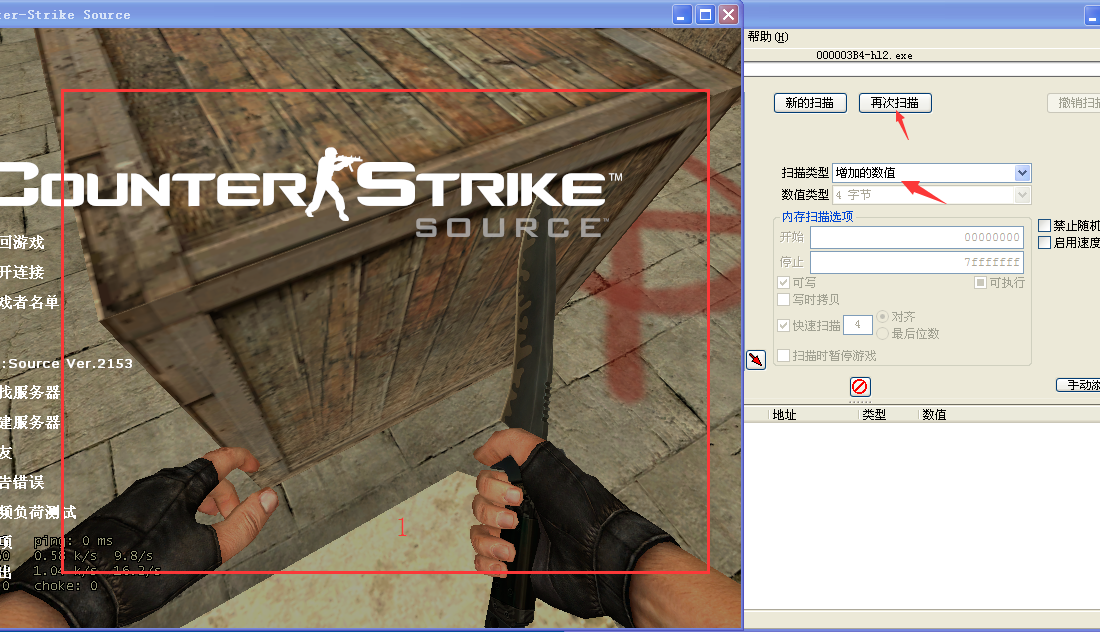Click the red arrow pointer icon near scan options
Image resolution: width=1100 pixels, height=632 pixels.
pyautogui.click(x=756, y=359)
